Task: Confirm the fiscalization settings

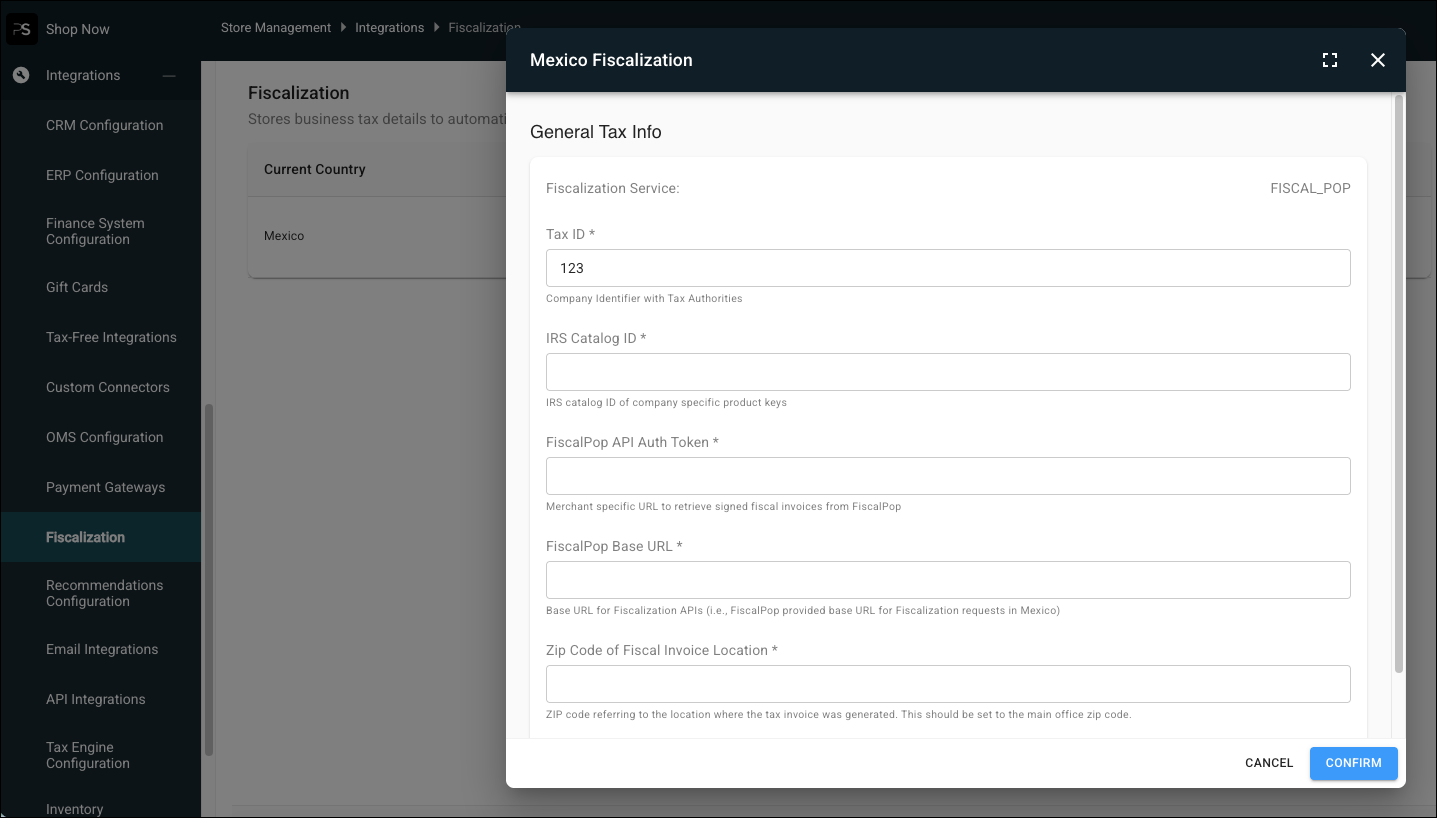Action: point(1353,763)
